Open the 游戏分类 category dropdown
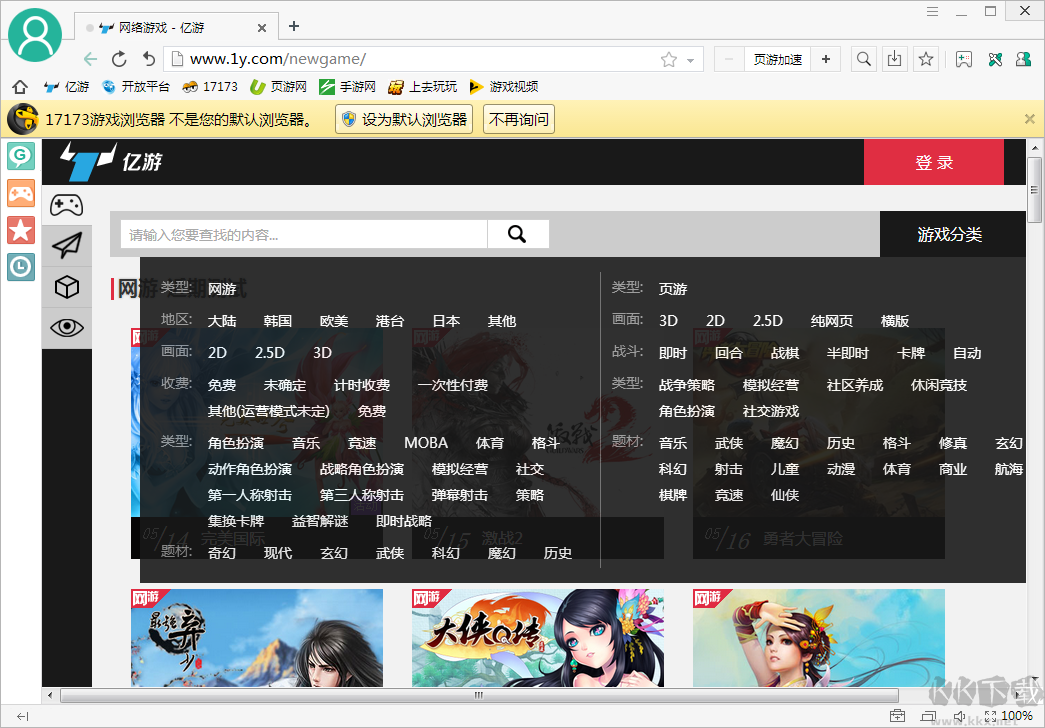Viewport: 1045px width, 728px height. [x=951, y=234]
